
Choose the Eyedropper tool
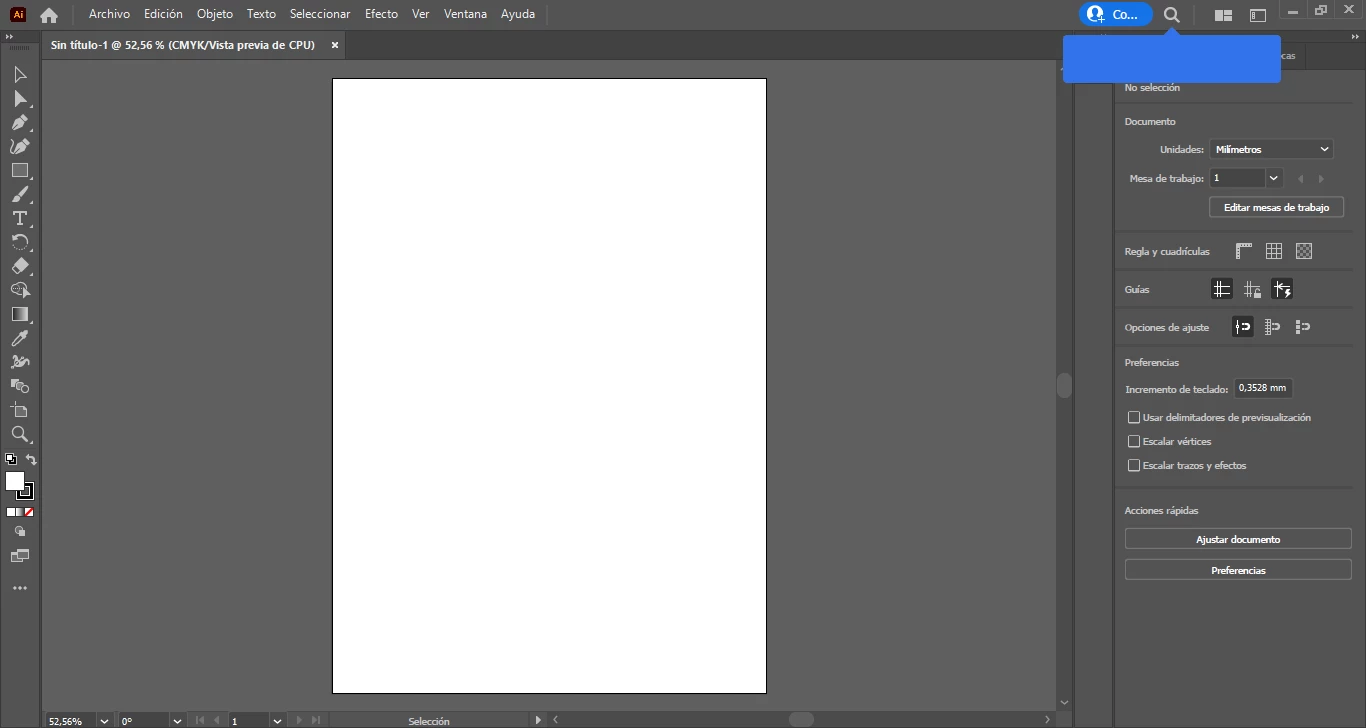click(20, 339)
